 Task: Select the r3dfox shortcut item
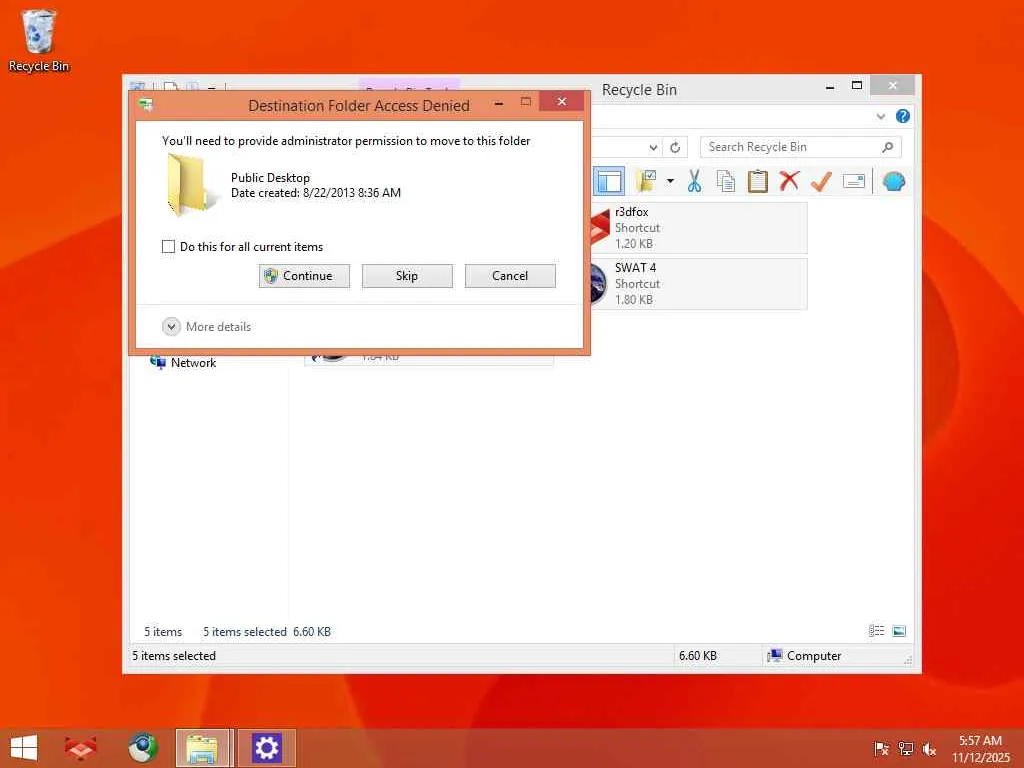click(x=699, y=228)
